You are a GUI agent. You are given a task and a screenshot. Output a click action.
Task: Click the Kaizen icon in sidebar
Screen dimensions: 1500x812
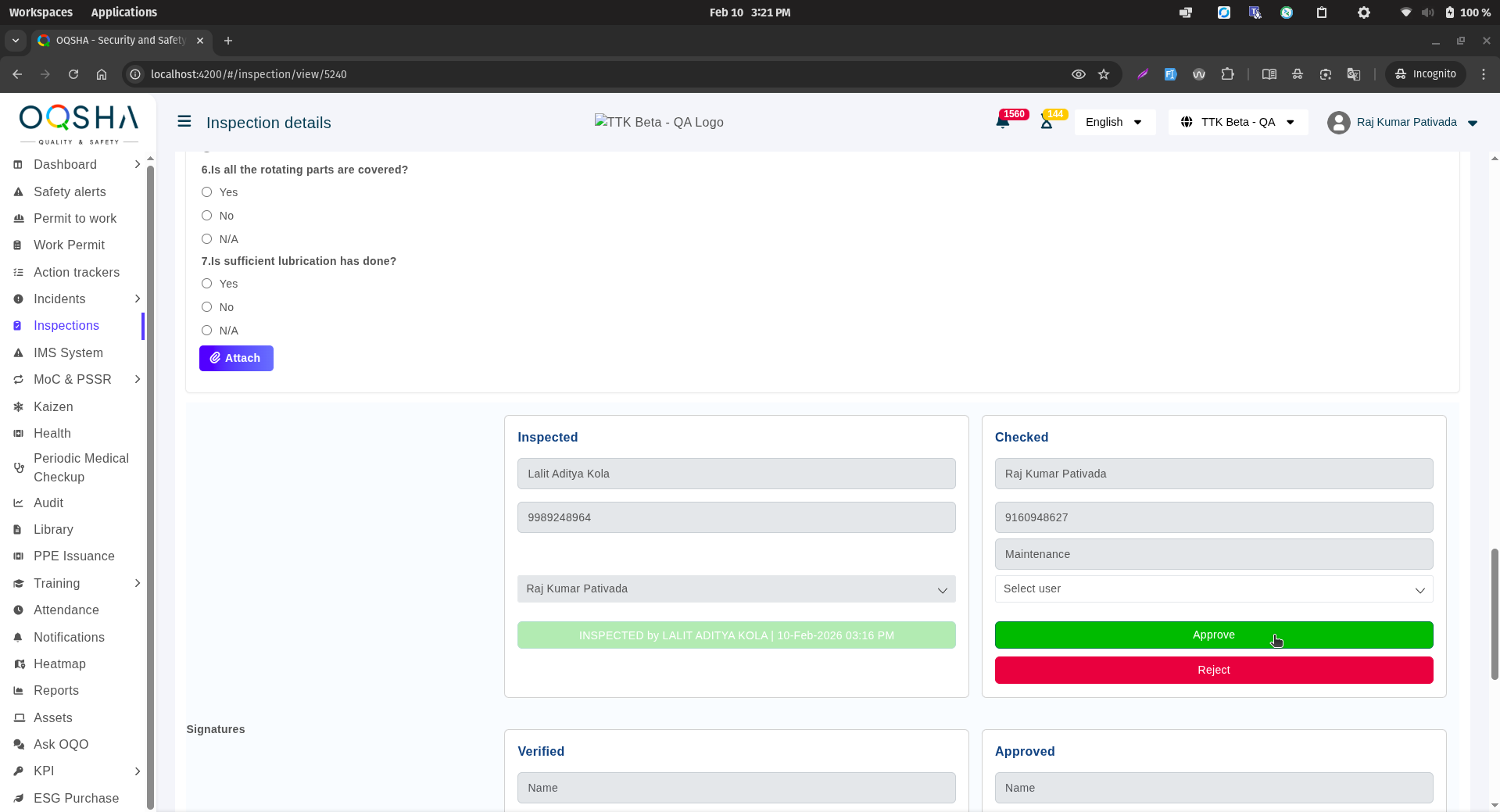(x=19, y=406)
